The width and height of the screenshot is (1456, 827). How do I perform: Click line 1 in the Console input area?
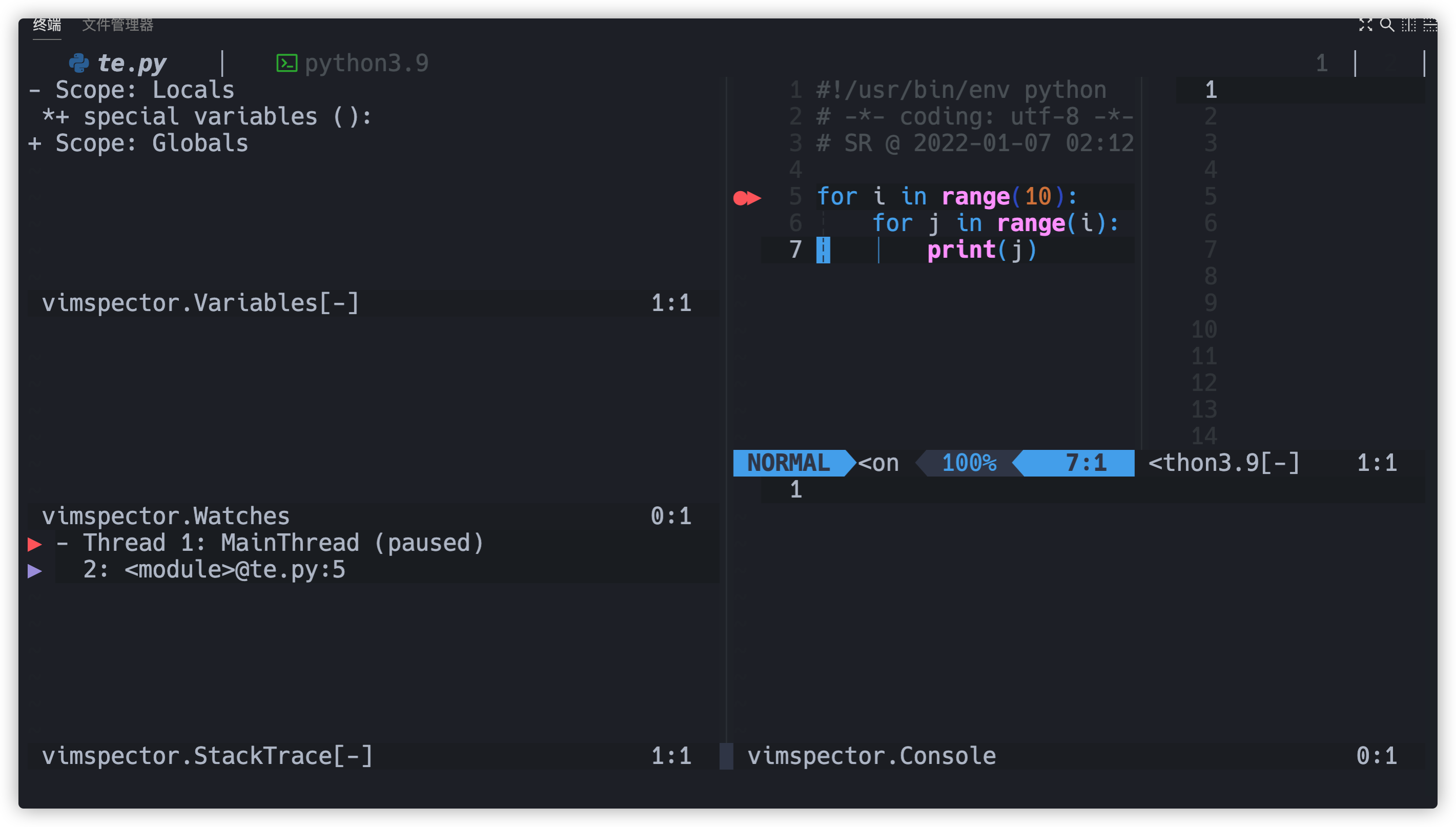coord(796,490)
